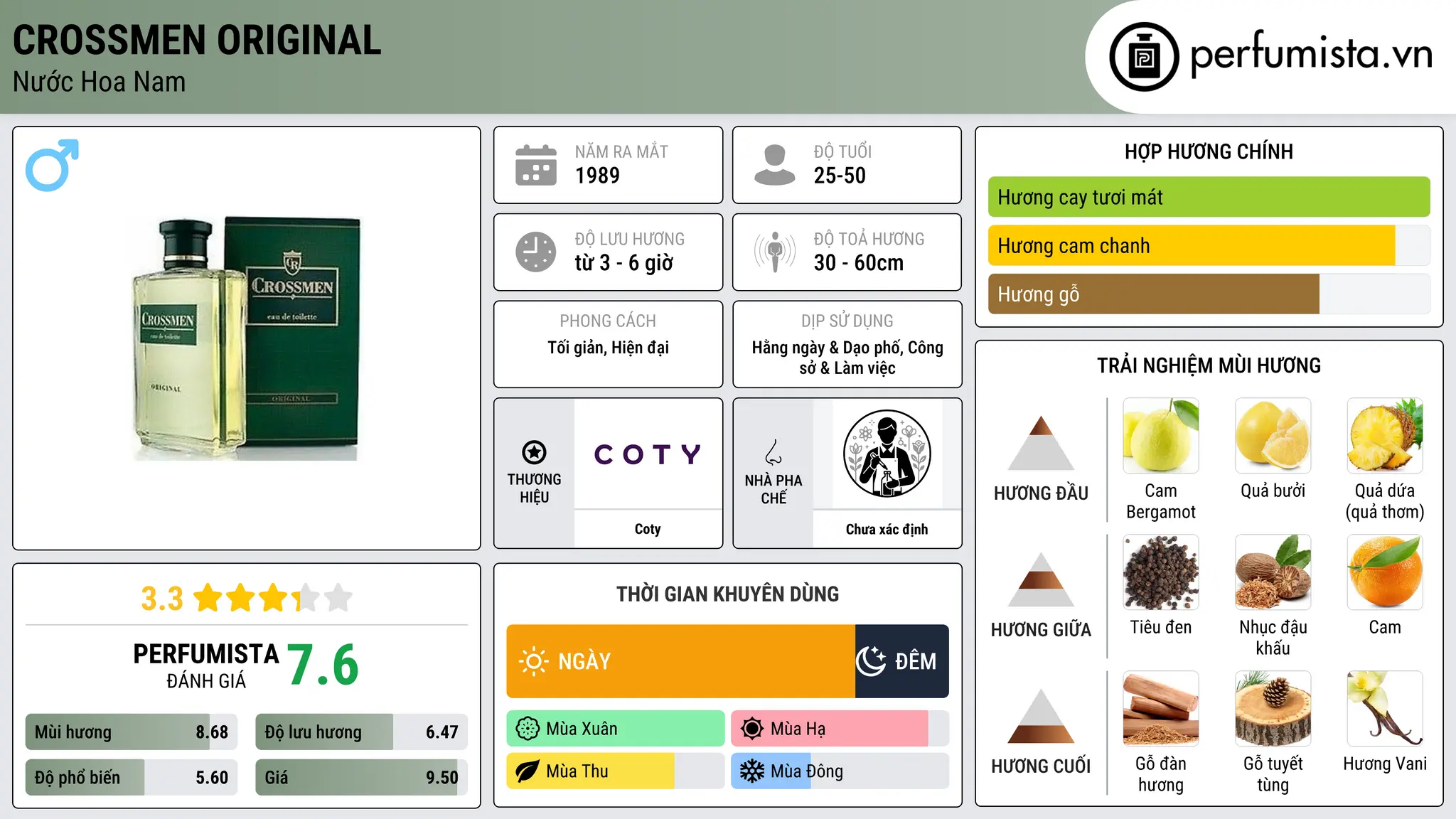Image resolution: width=1456 pixels, height=819 pixels.
Task: Click the 3.3 star rating
Action: click(x=246, y=598)
